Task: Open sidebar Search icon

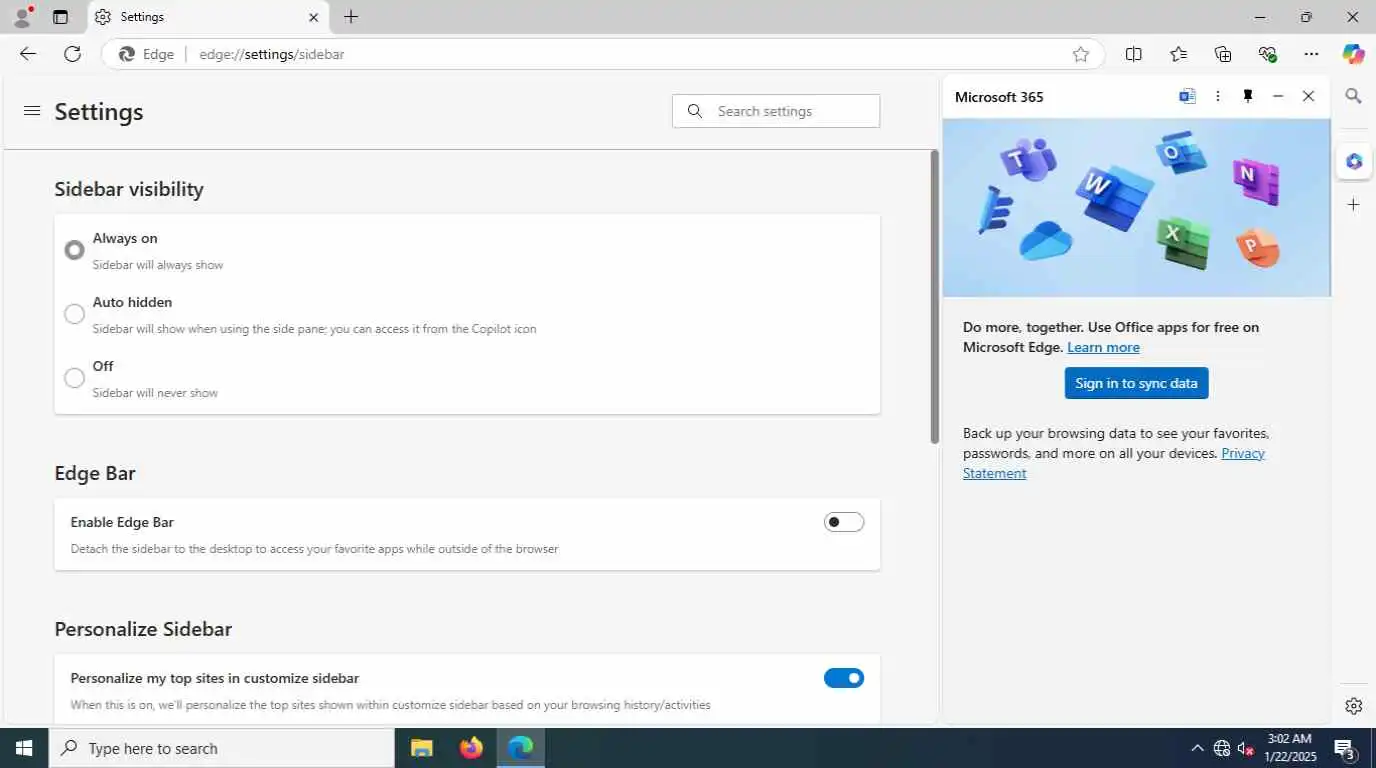Action: click(1353, 96)
